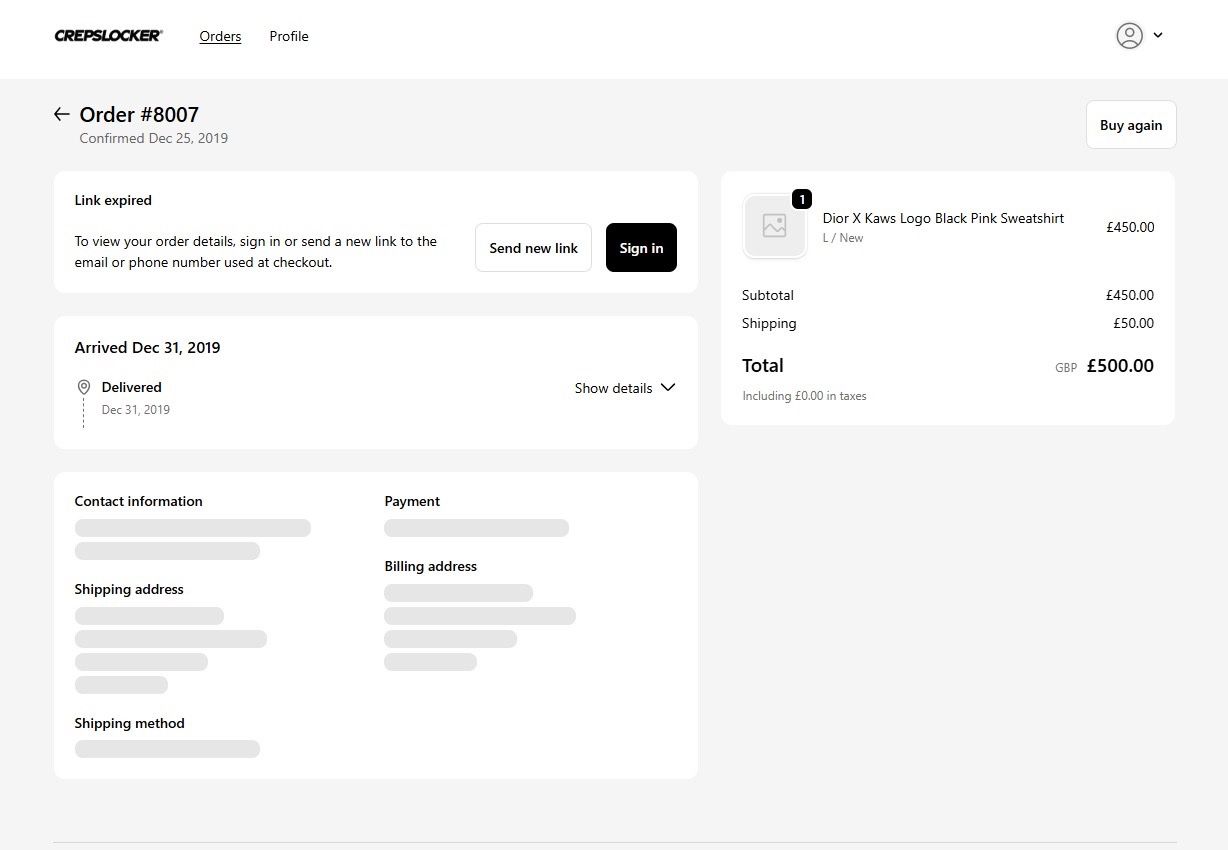This screenshot has width=1228, height=850.
Task: Click the black Sign in button
Action: 641,248
